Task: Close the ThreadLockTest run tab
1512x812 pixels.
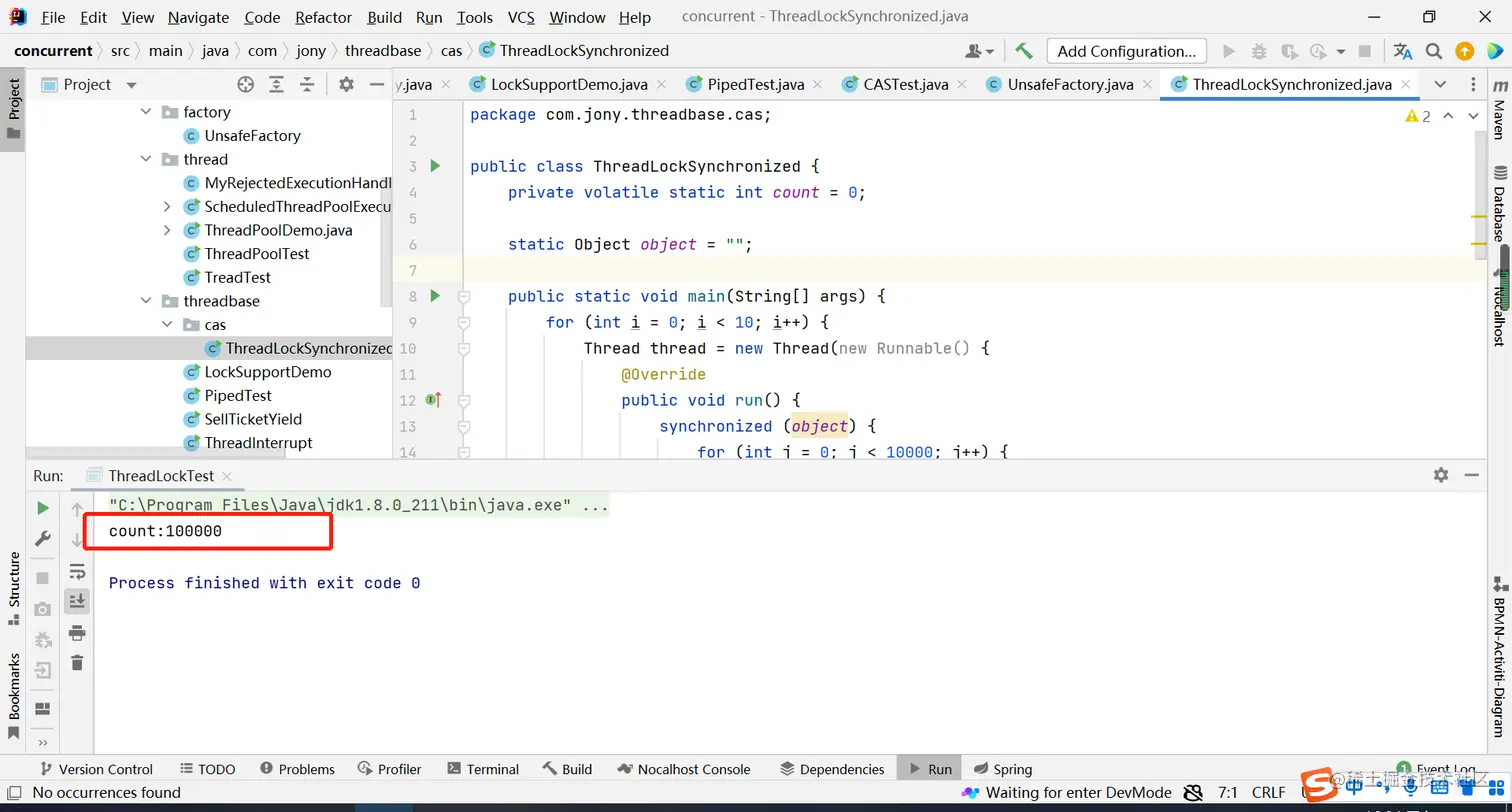Action: pos(226,476)
